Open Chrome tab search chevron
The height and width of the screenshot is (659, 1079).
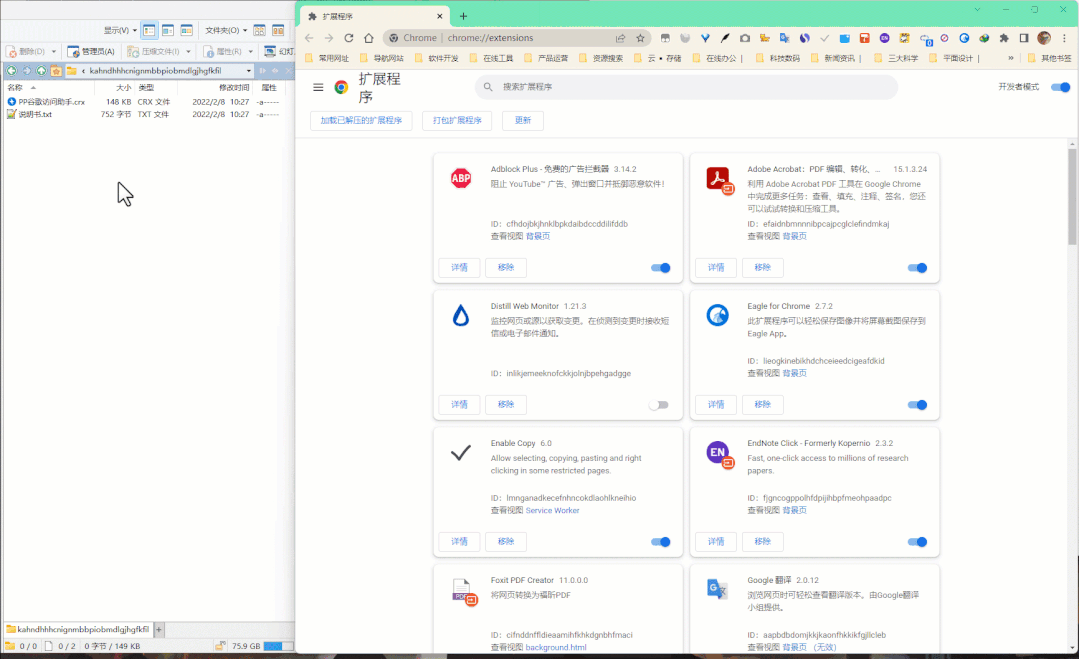[976, 10]
